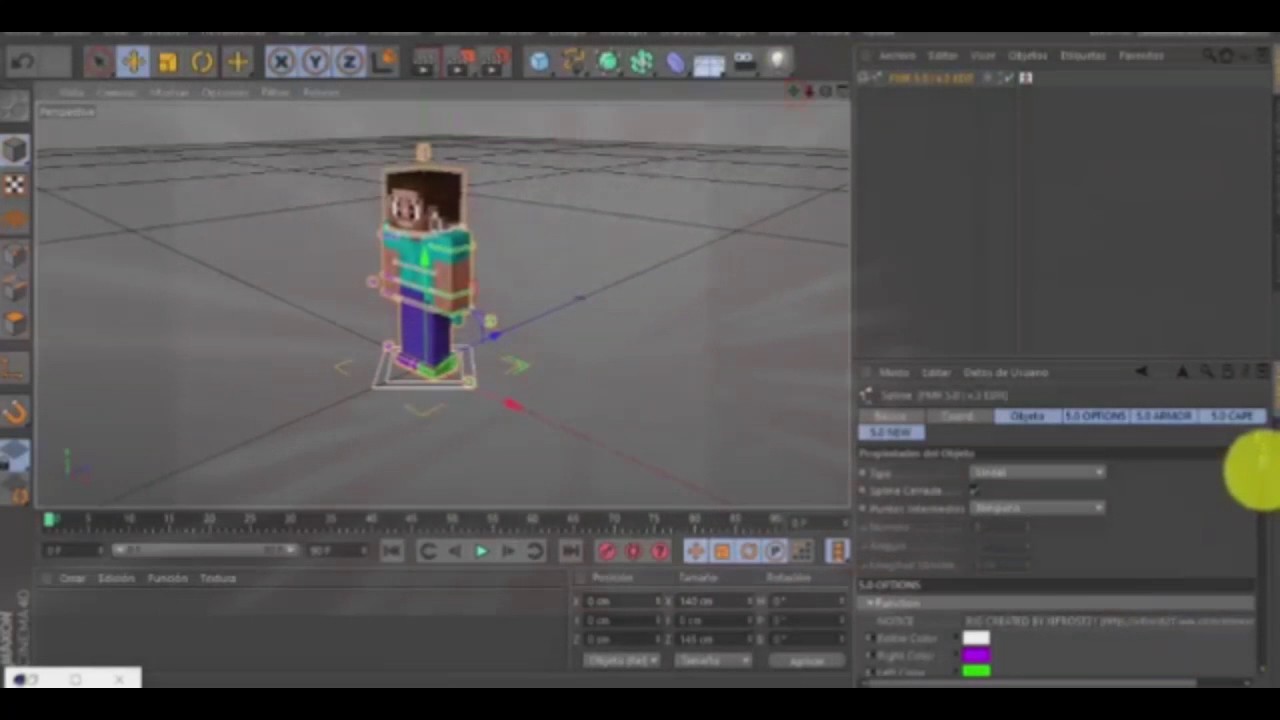
Task: Open the green Array modeling icon
Action: (641, 62)
